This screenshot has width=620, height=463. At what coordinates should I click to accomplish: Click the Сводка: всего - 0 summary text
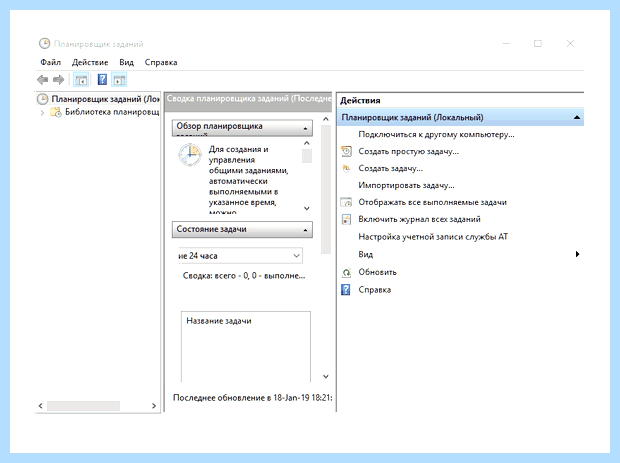click(244, 276)
